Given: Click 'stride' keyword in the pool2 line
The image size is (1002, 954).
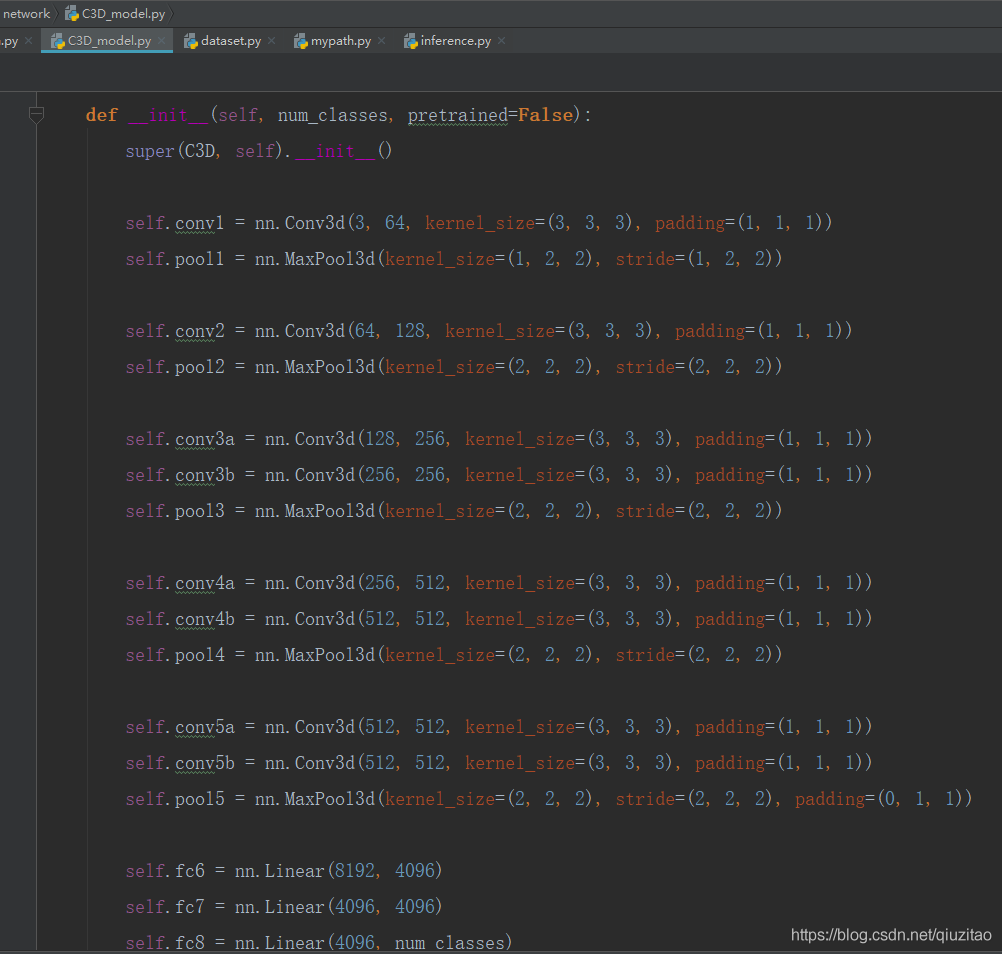Looking at the screenshot, I should click(645, 367).
